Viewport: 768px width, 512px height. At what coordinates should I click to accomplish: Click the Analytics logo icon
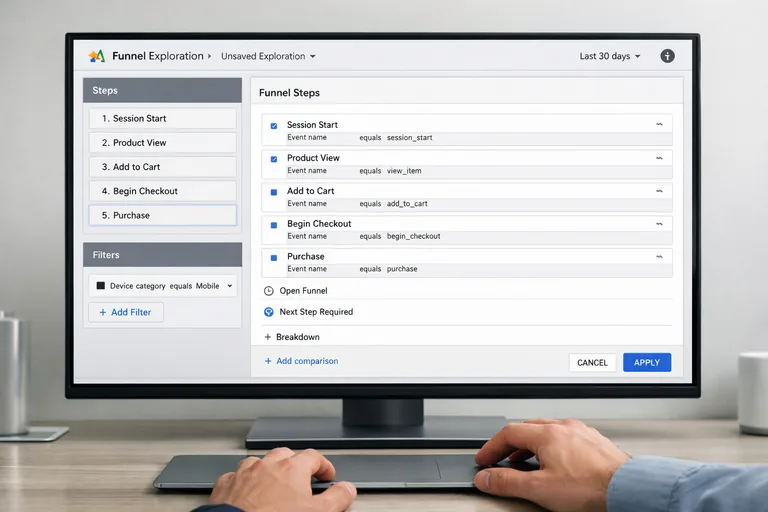tap(97, 56)
